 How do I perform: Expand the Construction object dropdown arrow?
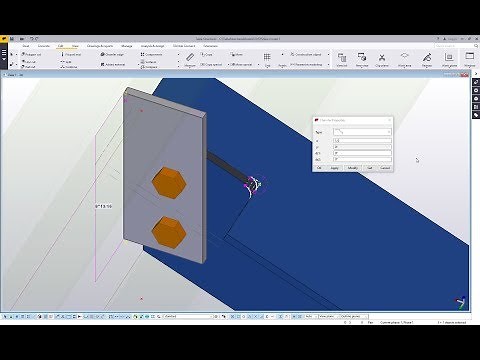pos(328,54)
